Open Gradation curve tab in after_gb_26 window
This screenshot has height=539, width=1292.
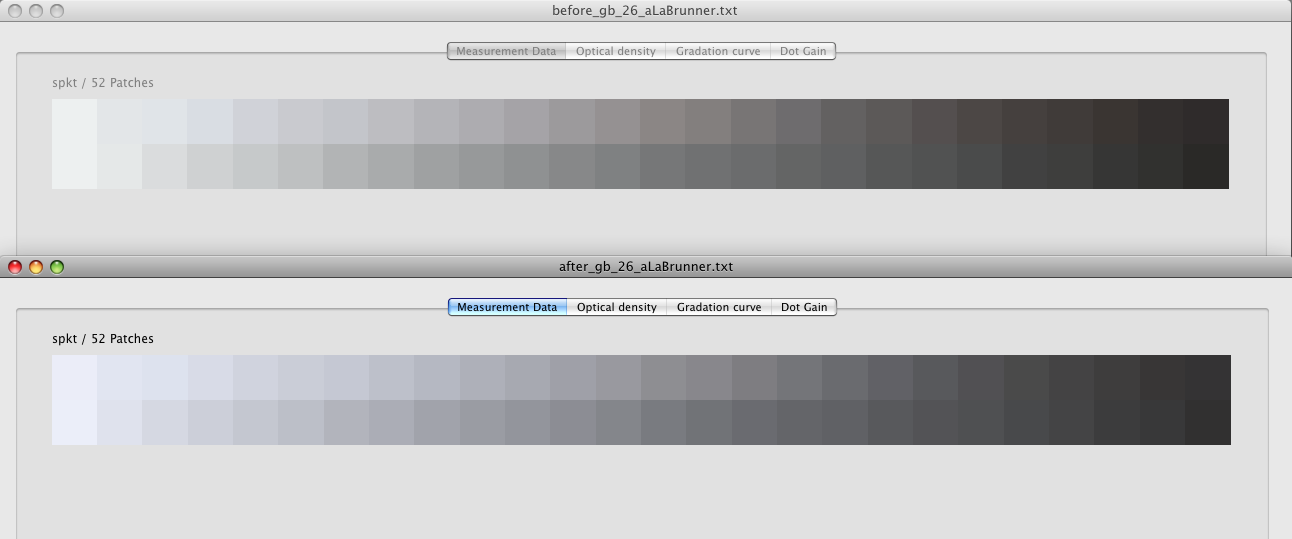coord(718,307)
